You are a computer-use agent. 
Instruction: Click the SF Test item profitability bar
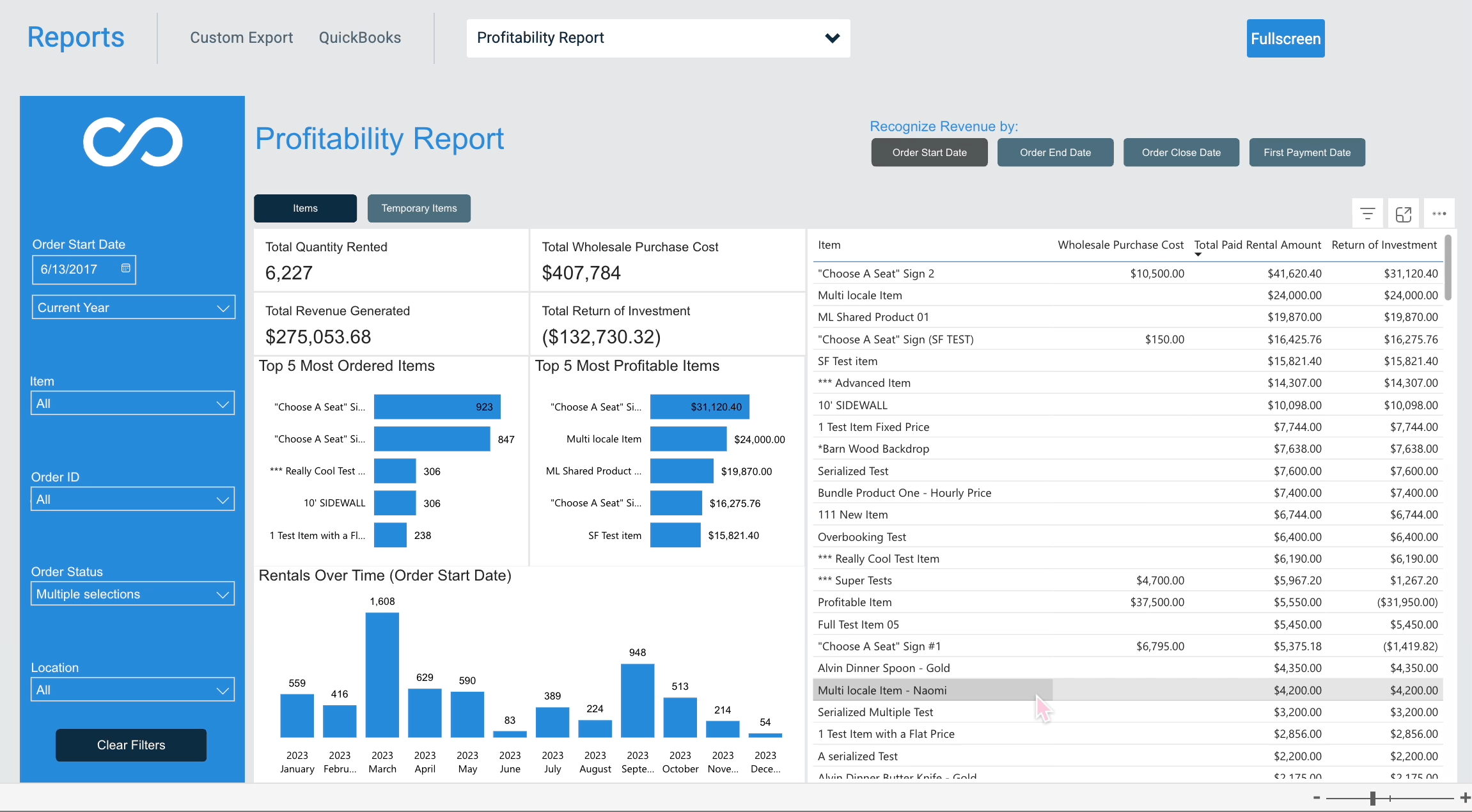[x=675, y=535]
